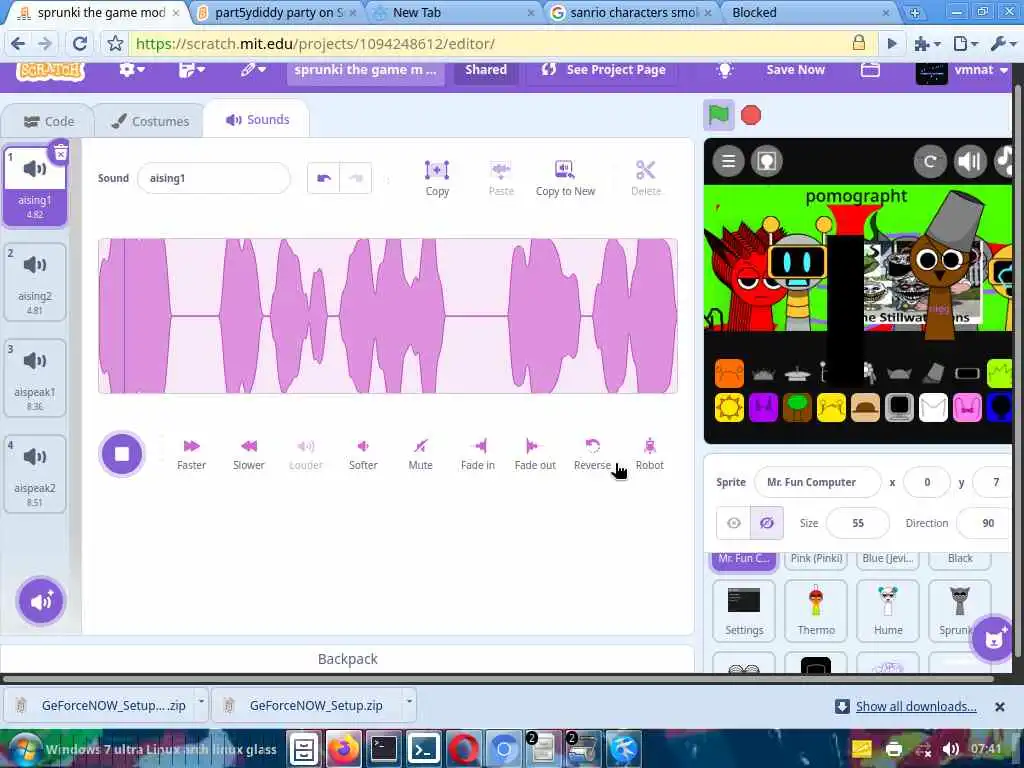Click See Project Page button
The height and width of the screenshot is (768, 1024).
pos(603,70)
